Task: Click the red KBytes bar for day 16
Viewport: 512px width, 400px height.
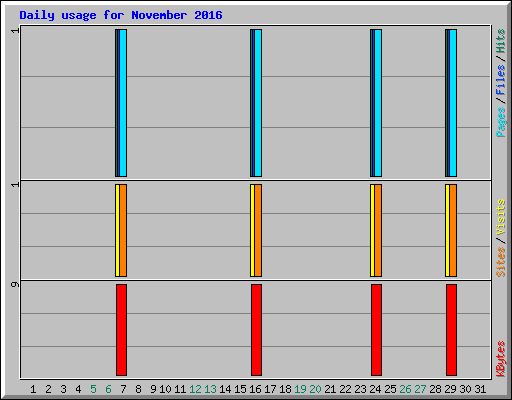Action: pyautogui.click(x=256, y=330)
